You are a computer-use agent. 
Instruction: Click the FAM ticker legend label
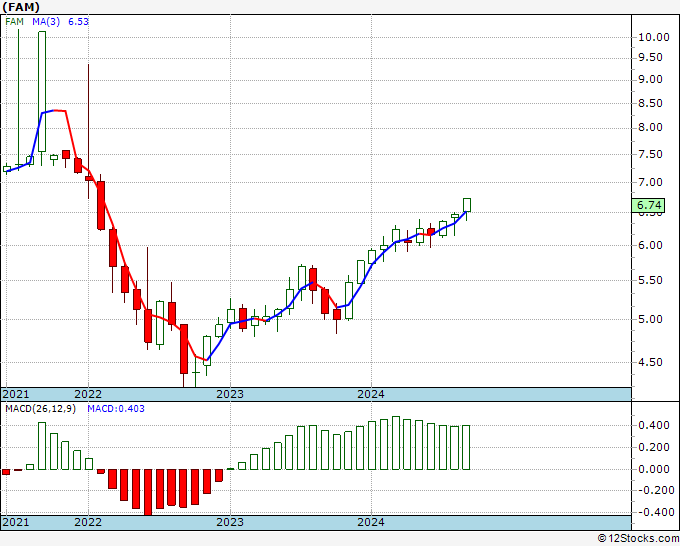coord(14,22)
